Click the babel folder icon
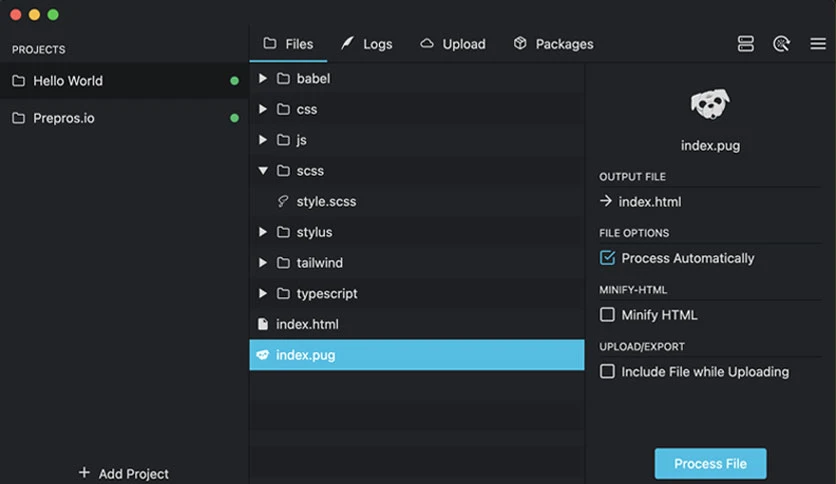 point(283,78)
